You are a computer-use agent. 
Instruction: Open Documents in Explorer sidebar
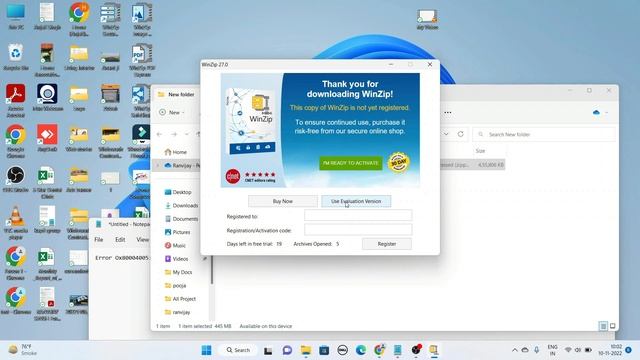click(182, 219)
